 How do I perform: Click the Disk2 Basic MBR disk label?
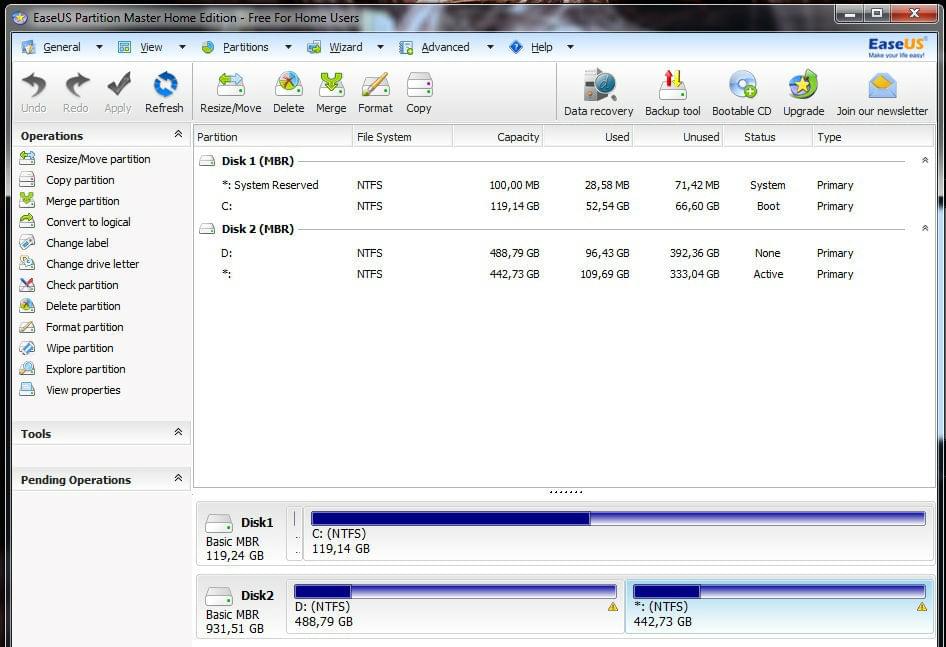pos(240,608)
